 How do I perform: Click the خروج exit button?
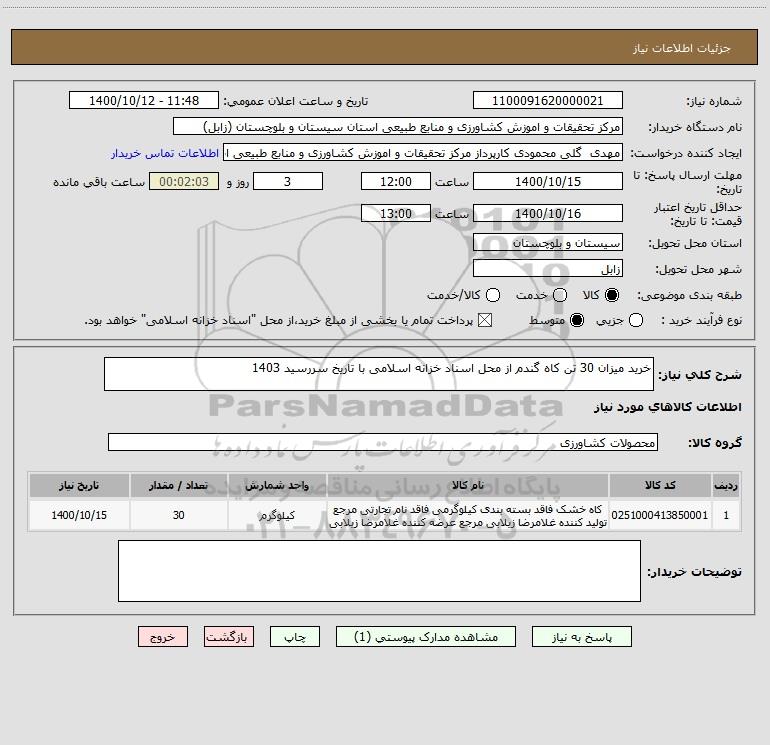(163, 636)
